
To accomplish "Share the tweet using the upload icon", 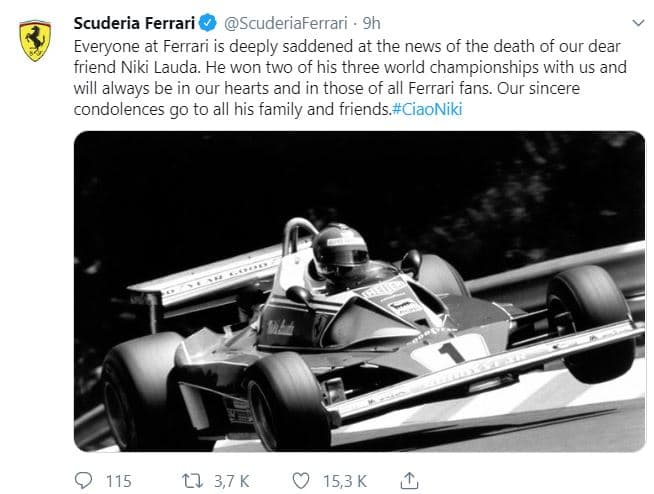I will click(x=408, y=480).
